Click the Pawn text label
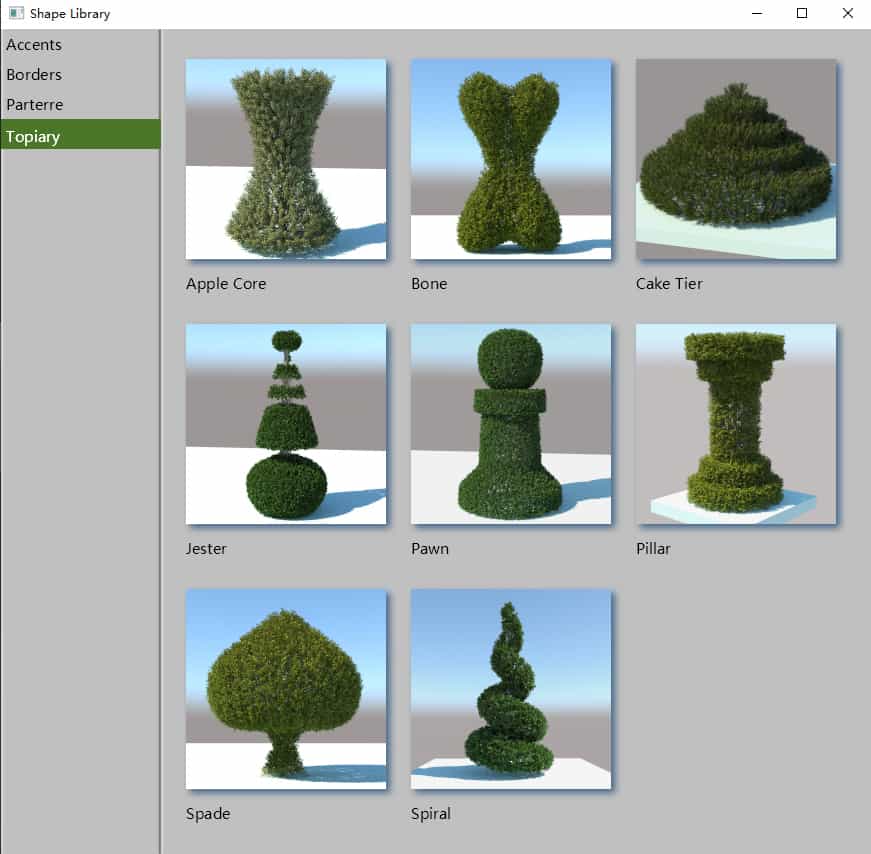The width and height of the screenshot is (871, 854). tap(430, 549)
